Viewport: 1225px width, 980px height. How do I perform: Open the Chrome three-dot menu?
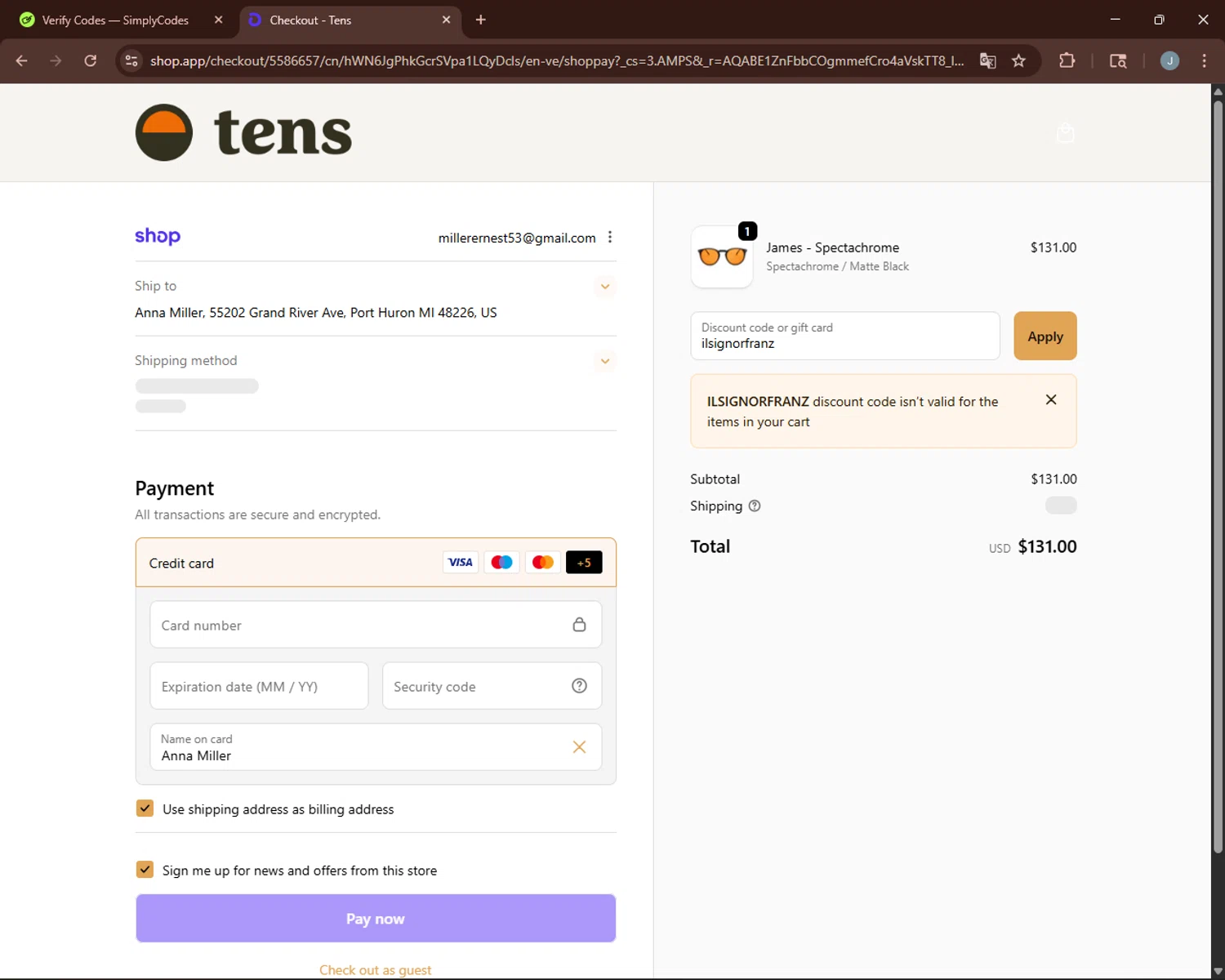point(1204,60)
